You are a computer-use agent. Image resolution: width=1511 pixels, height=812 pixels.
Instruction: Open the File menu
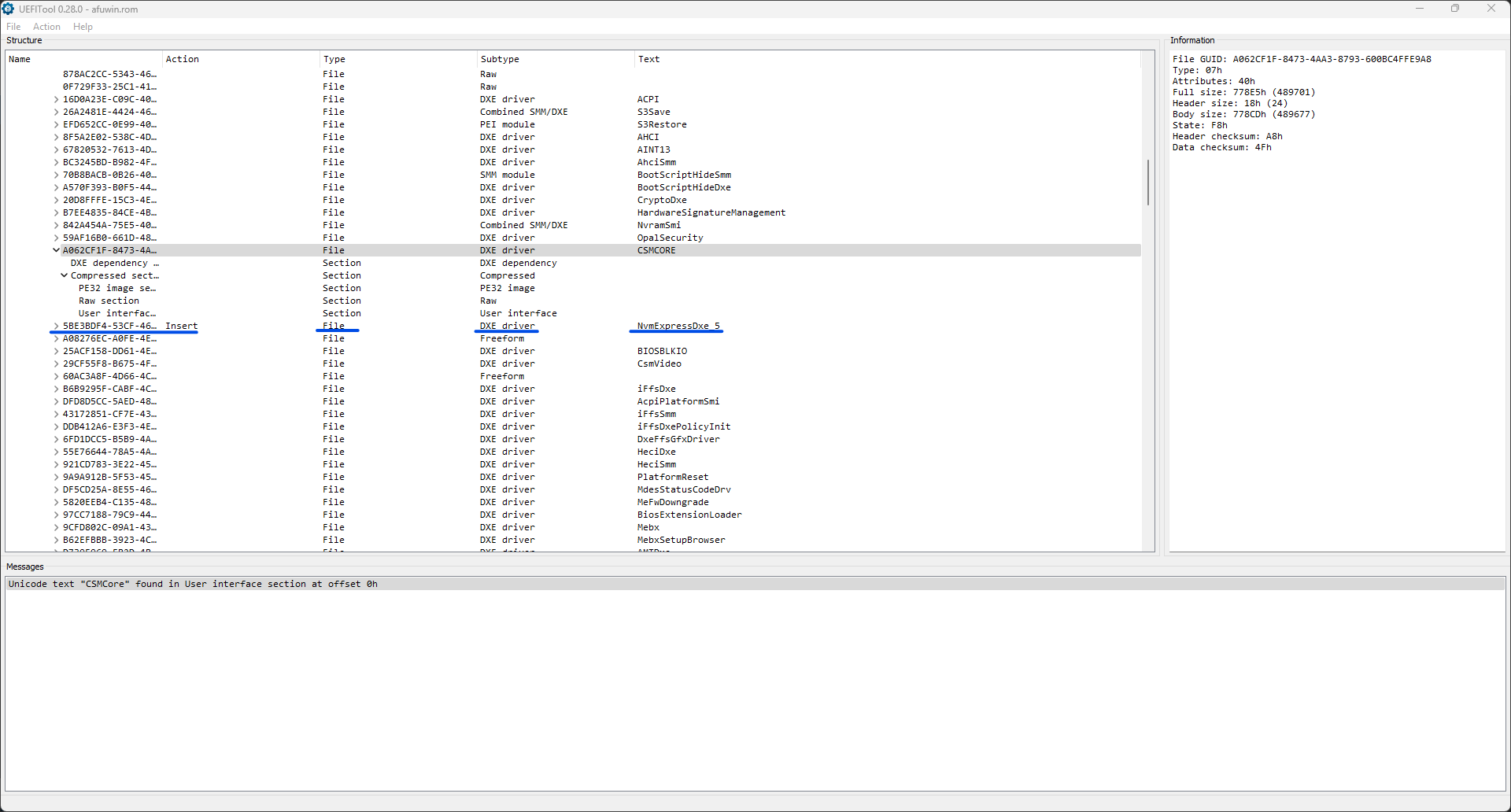pos(13,27)
